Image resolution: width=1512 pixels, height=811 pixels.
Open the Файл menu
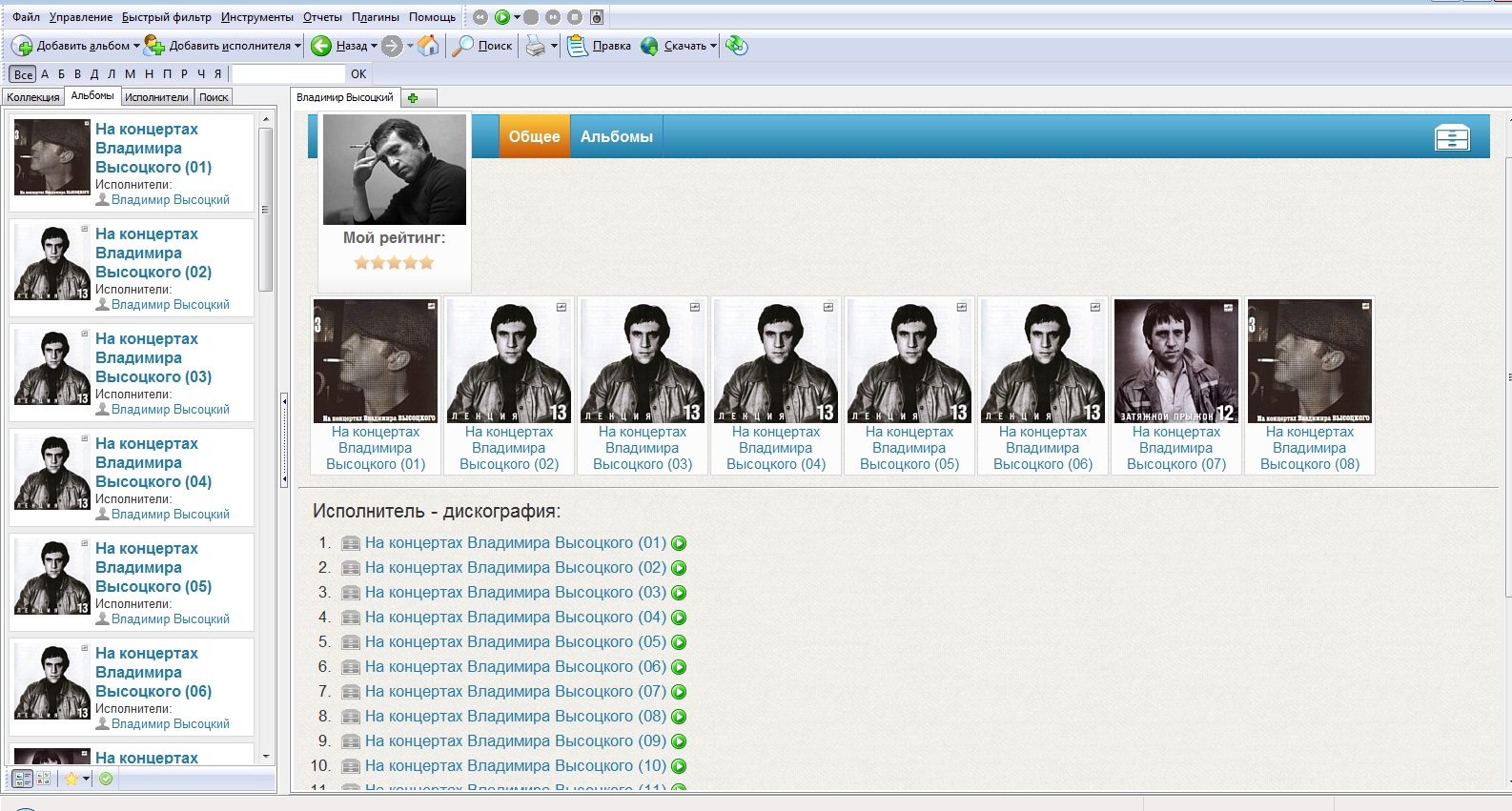(26, 17)
